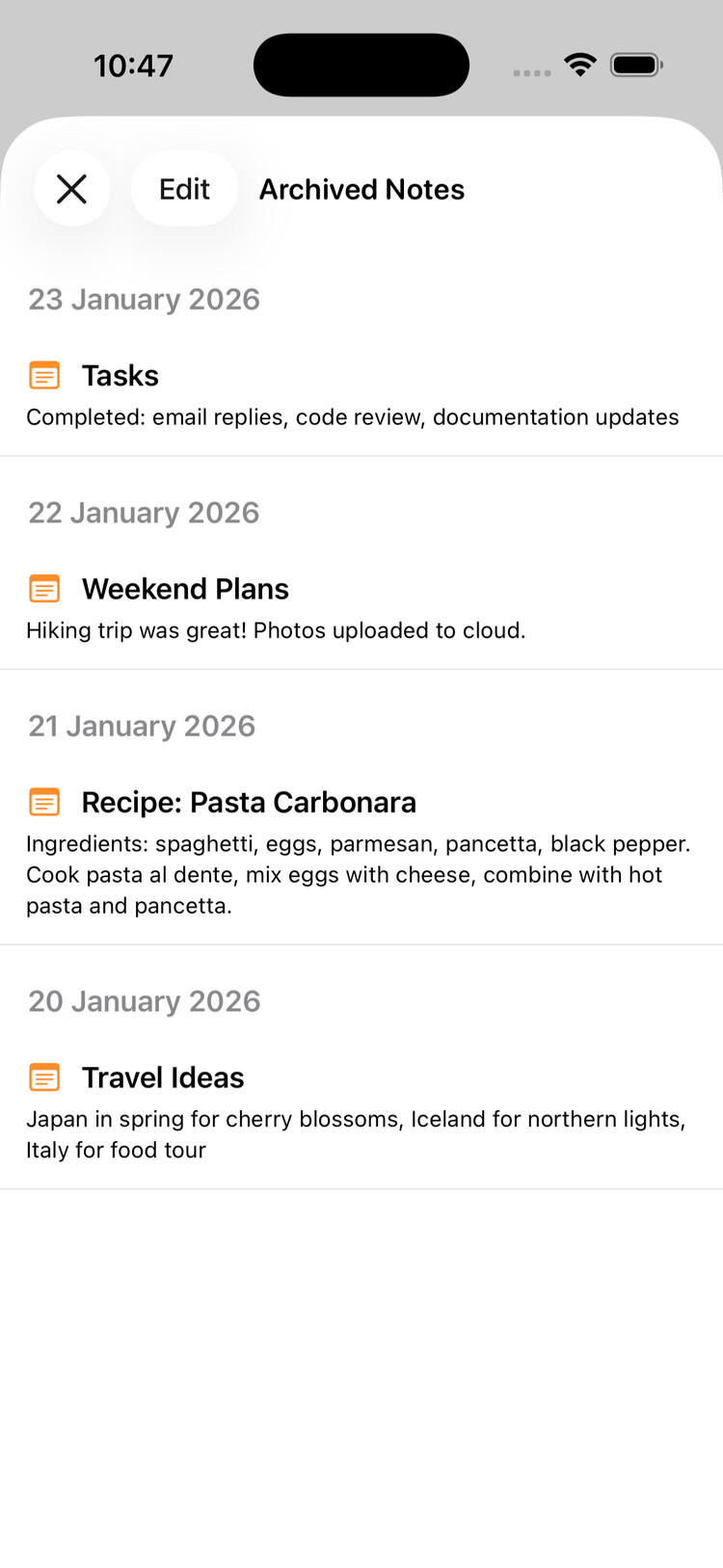Tap the note icon beside Travel Ideas
The height and width of the screenshot is (1568, 723).
pos(44,1076)
